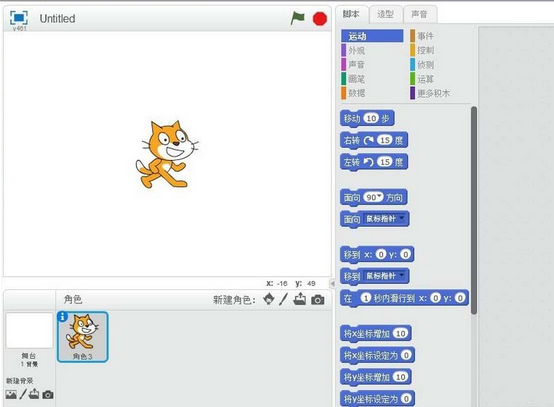Open 鼠标指针 dropdown in 移到 block
Screen dimensions: 554x407
click(x=385, y=276)
